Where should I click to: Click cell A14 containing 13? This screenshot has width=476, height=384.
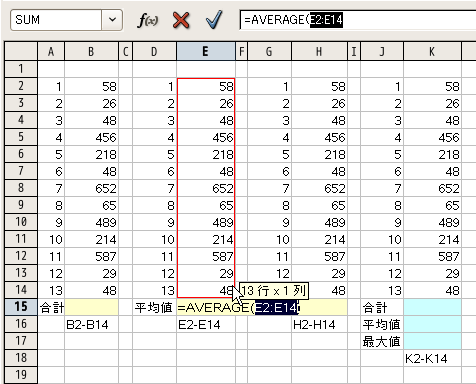[51, 290]
